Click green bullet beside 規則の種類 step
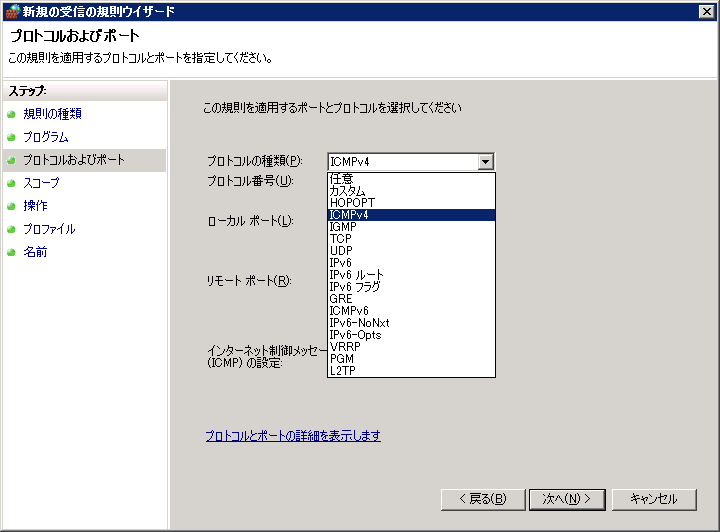This screenshot has height=532, width=720. 12,114
